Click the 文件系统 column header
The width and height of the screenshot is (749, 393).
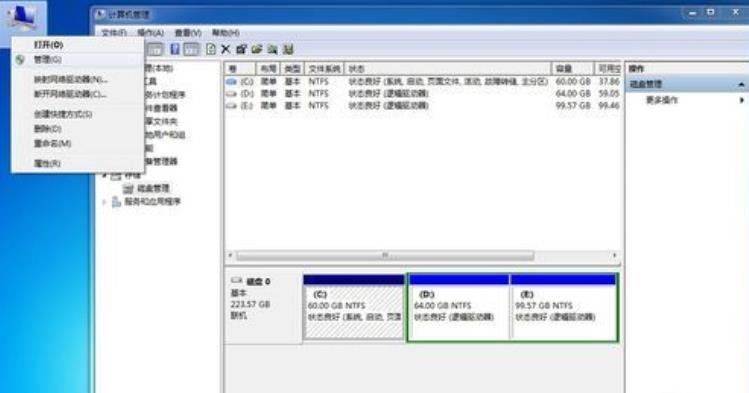[x=323, y=69]
